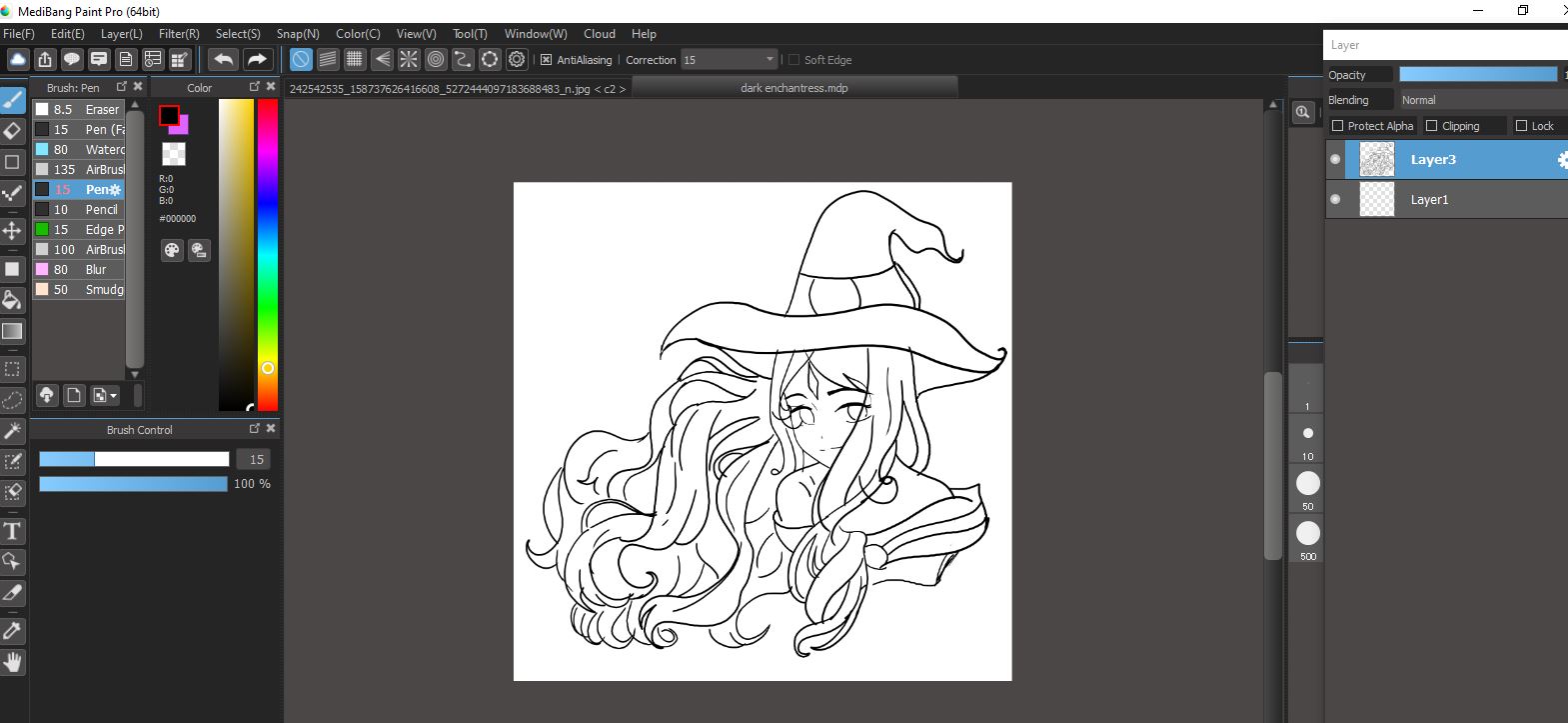Screen dimensions: 1568x723
Task: Toggle the AntiAliasing checkbox
Action: pyautogui.click(x=546, y=60)
